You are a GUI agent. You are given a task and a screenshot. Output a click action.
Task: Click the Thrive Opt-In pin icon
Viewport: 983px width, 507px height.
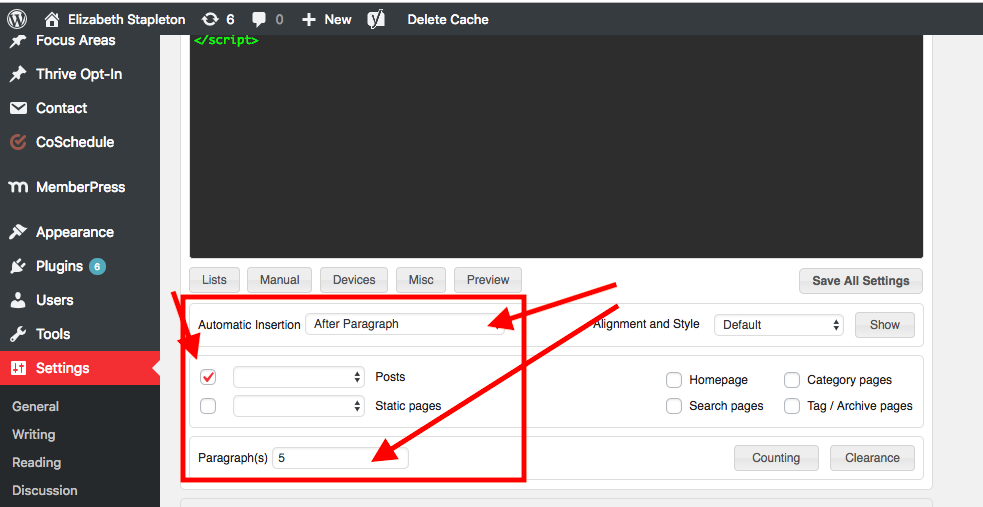18,74
